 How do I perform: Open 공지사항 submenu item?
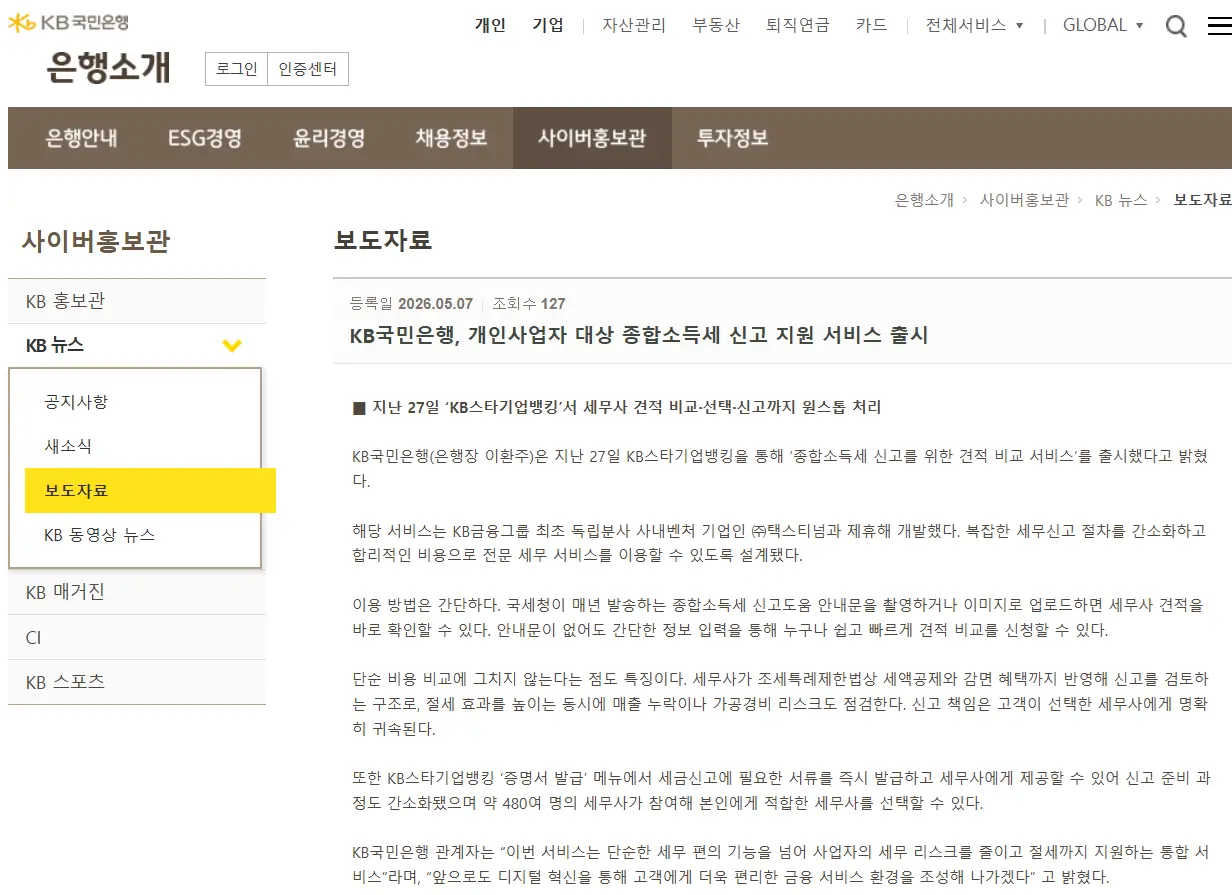(x=76, y=402)
